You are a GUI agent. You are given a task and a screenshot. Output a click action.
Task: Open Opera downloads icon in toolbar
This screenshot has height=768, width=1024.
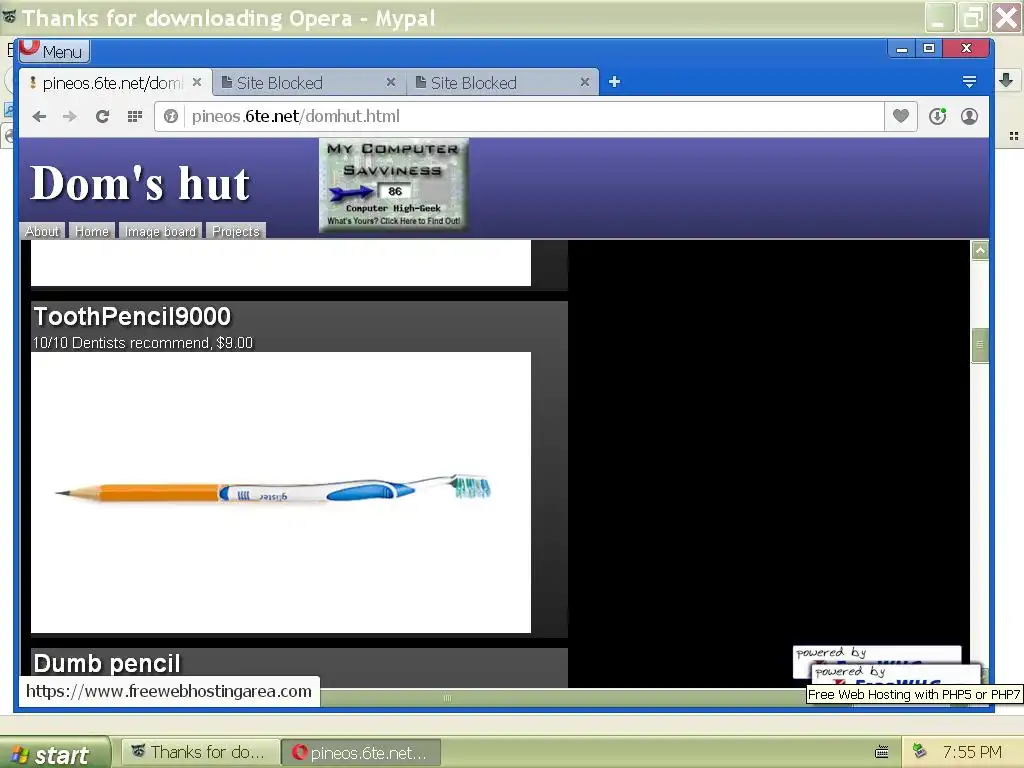[938, 116]
